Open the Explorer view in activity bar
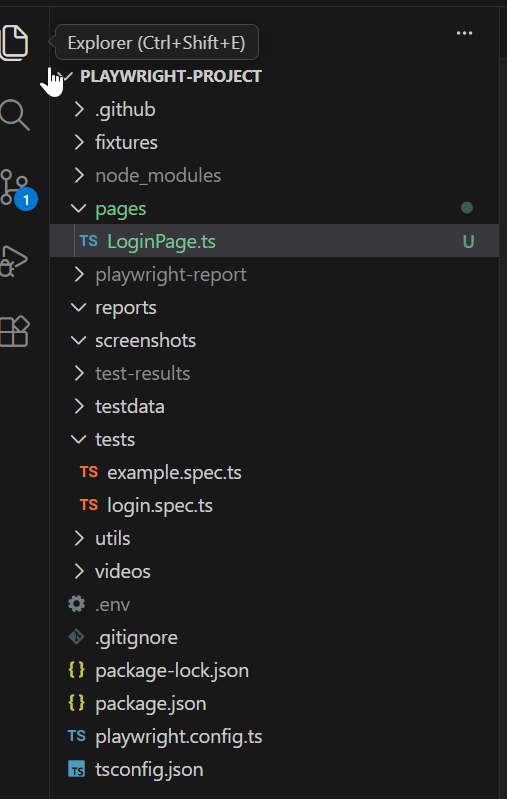 click(14, 42)
